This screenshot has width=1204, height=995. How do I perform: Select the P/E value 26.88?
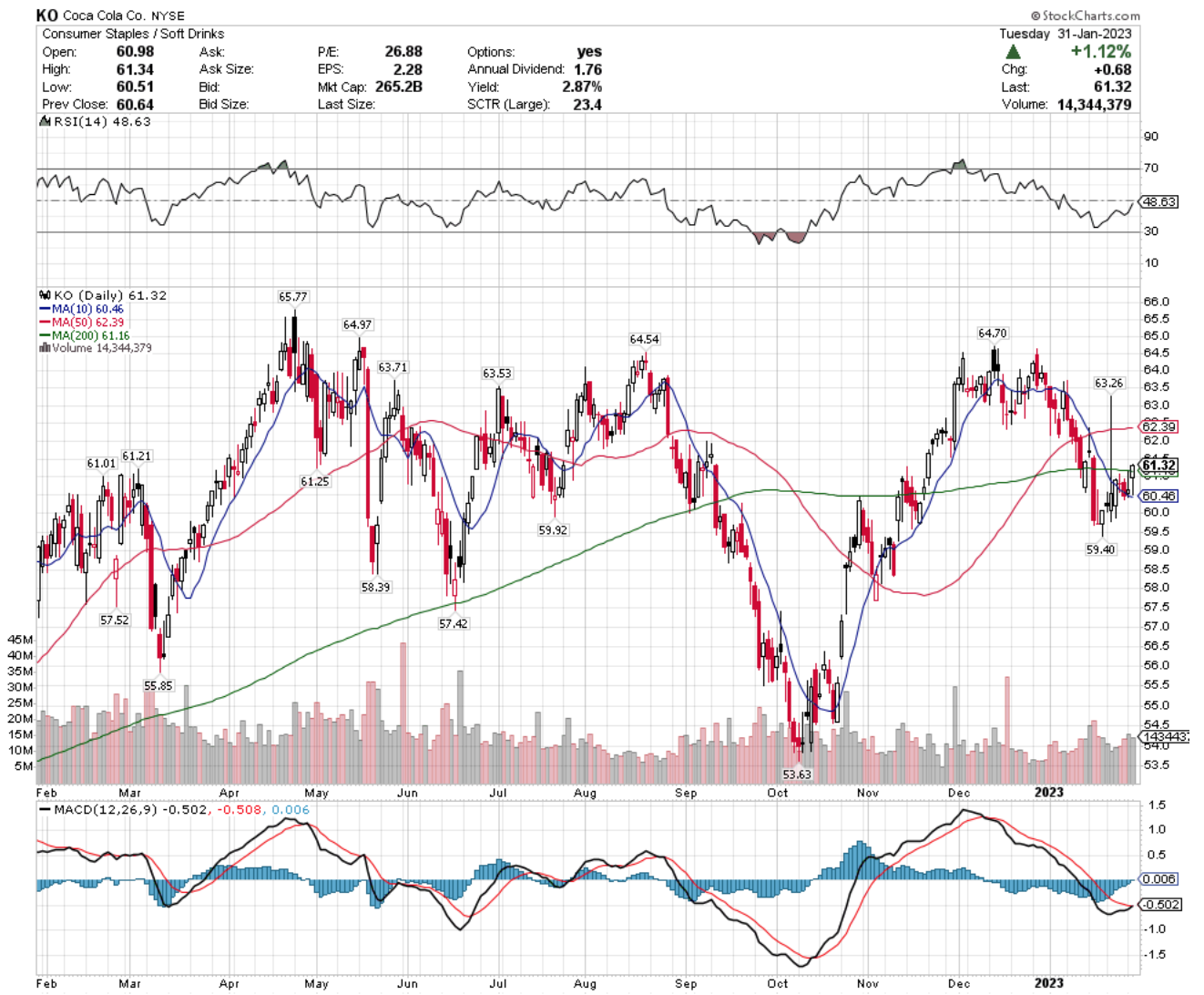403,52
